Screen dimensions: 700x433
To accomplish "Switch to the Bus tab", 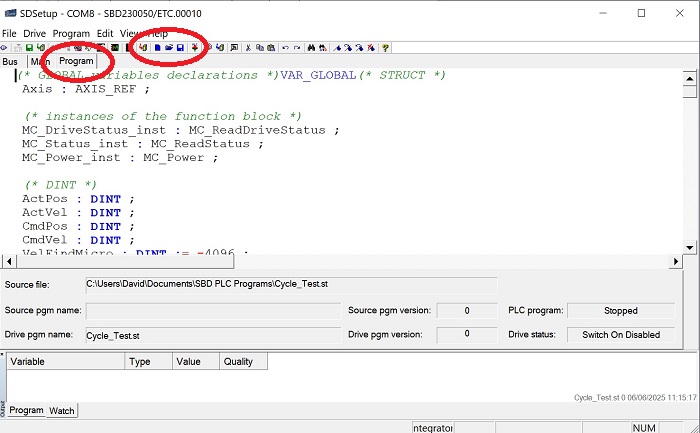I will click(11, 62).
